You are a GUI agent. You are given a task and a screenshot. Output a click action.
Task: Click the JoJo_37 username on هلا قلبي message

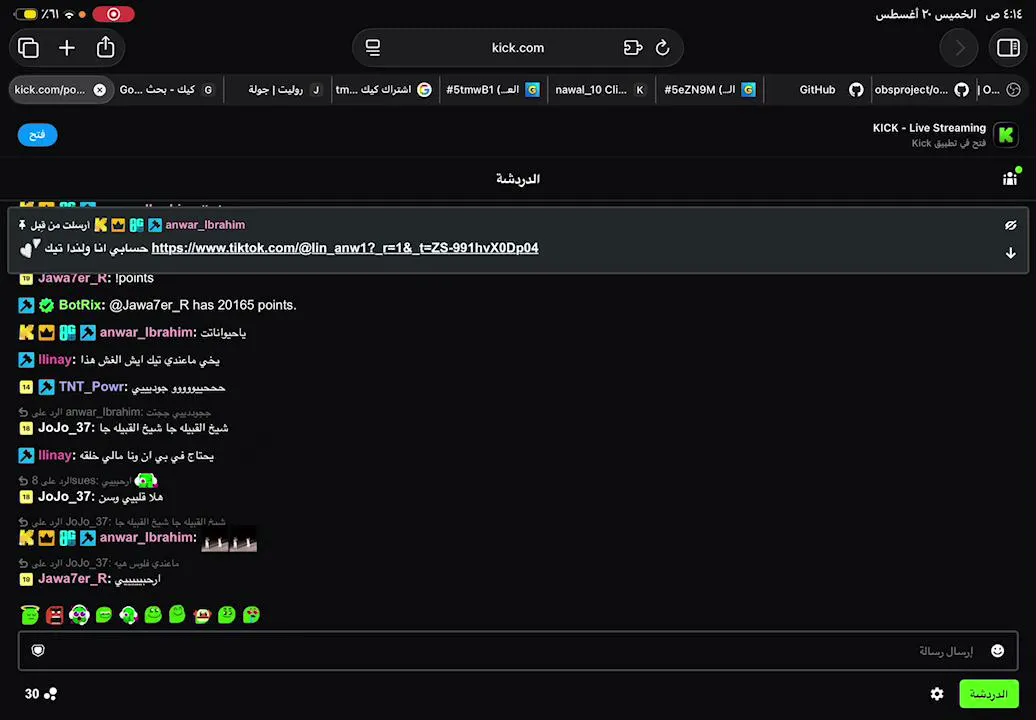(x=64, y=497)
